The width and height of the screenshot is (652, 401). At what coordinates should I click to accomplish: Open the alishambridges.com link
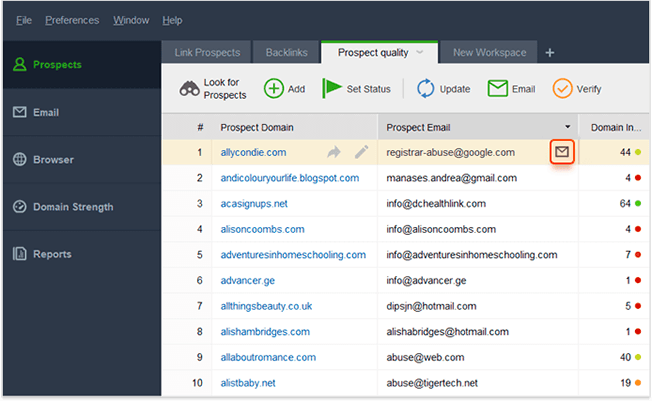(265, 332)
